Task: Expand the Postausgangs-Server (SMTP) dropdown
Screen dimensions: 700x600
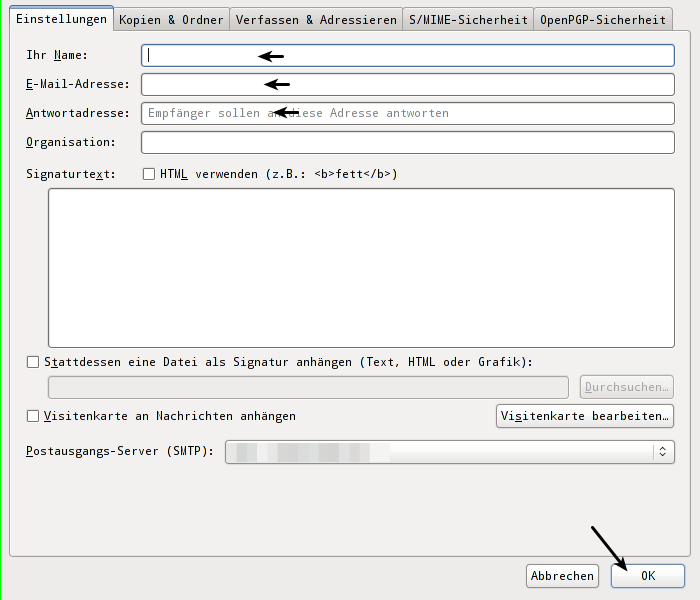Action: tap(440, 452)
